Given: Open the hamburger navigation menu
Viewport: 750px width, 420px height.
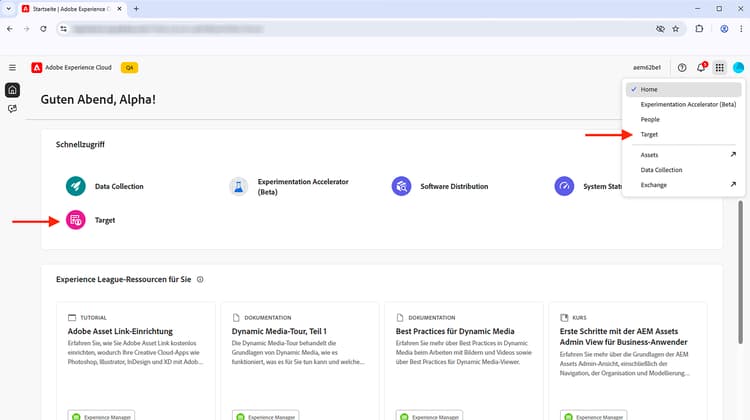Looking at the screenshot, I should pos(12,67).
